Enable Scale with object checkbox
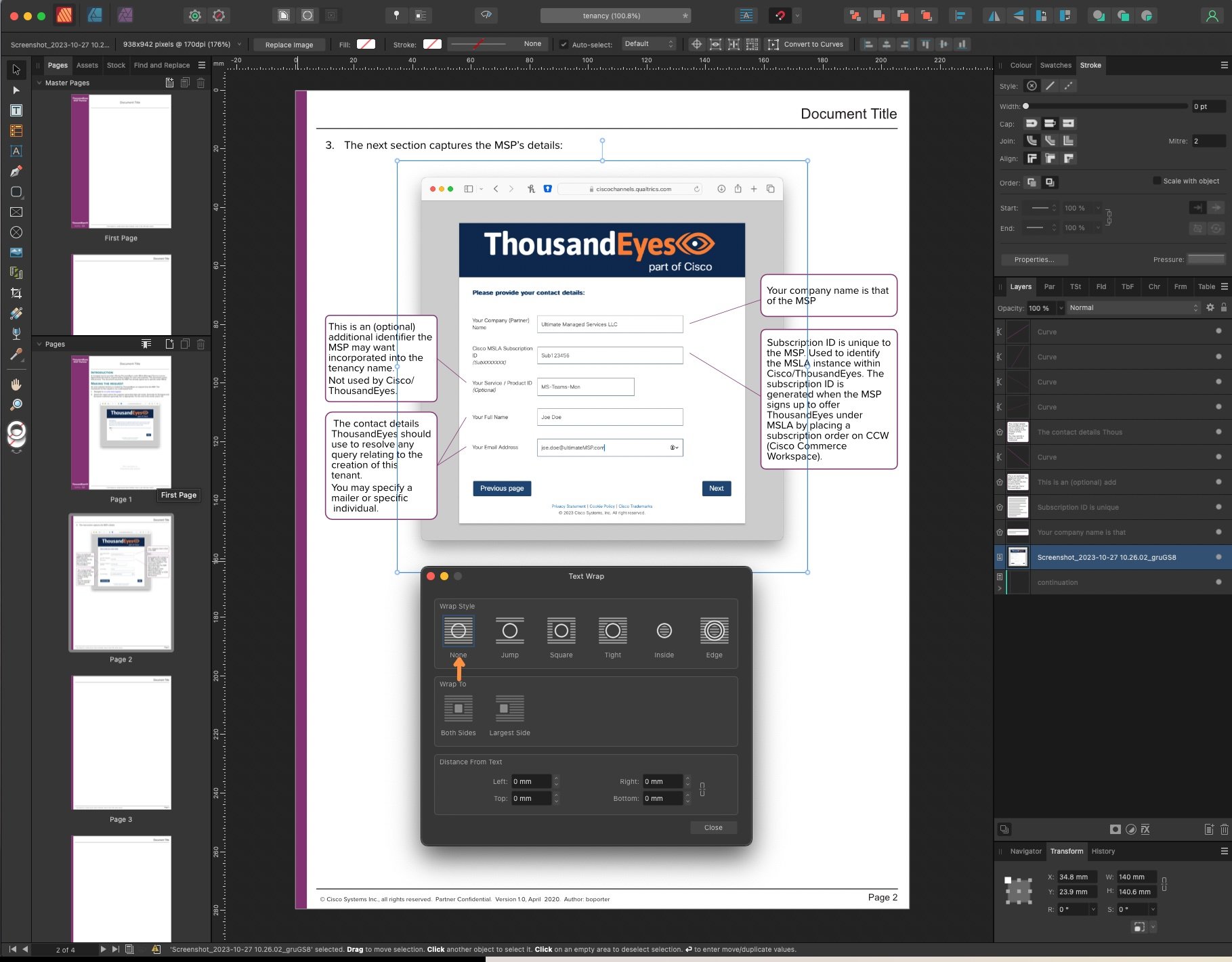 pos(1157,181)
